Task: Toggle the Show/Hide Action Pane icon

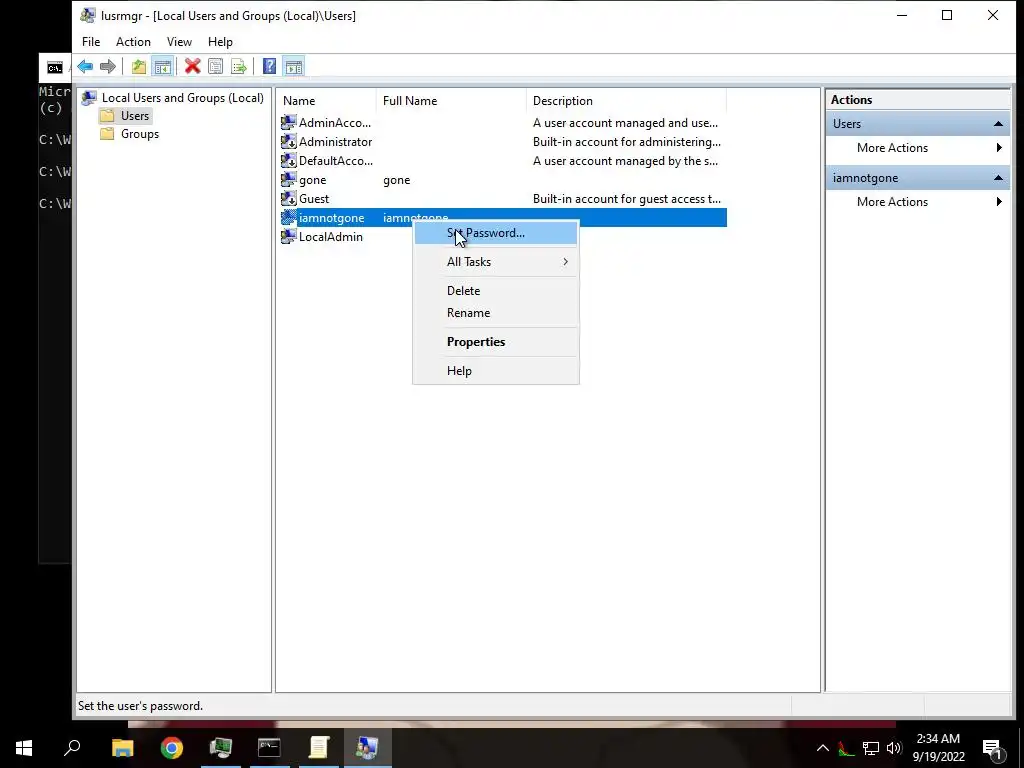Action: coord(294,66)
